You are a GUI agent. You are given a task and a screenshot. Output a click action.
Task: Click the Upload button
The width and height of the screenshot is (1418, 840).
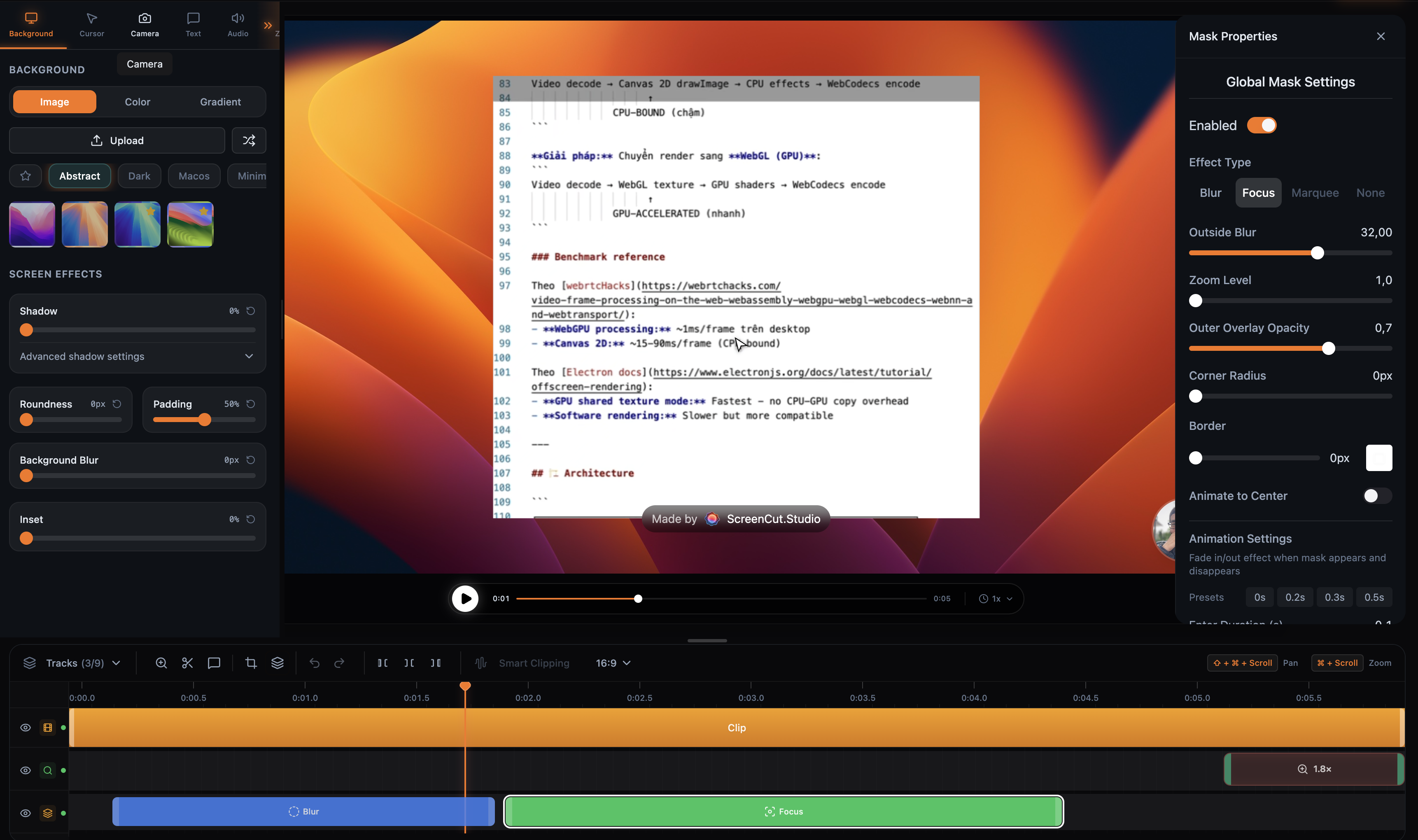click(117, 140)
